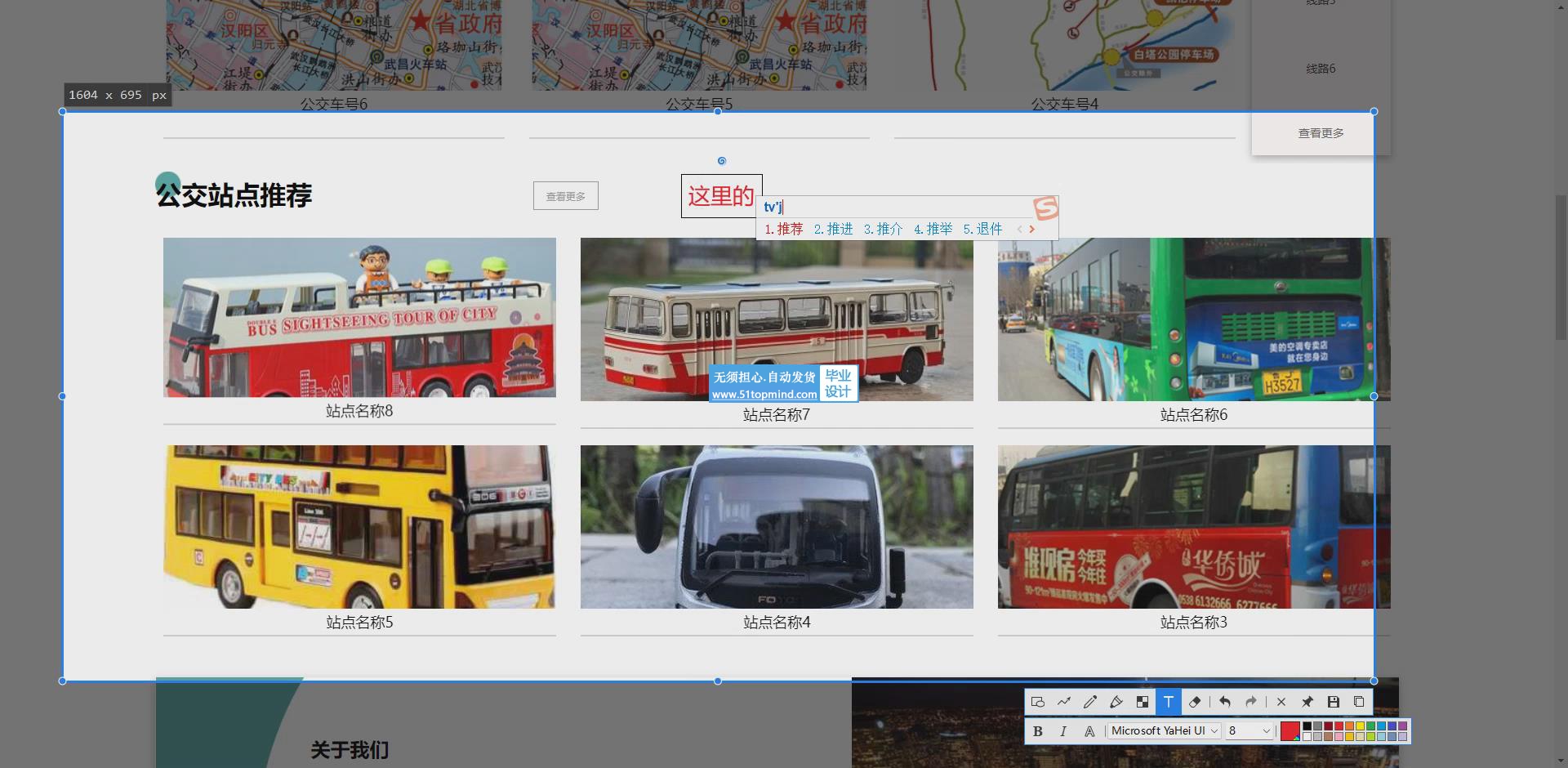Open 站点名称3 bus image
This screenshot has width=1568, height=768.
(1194, 527)
